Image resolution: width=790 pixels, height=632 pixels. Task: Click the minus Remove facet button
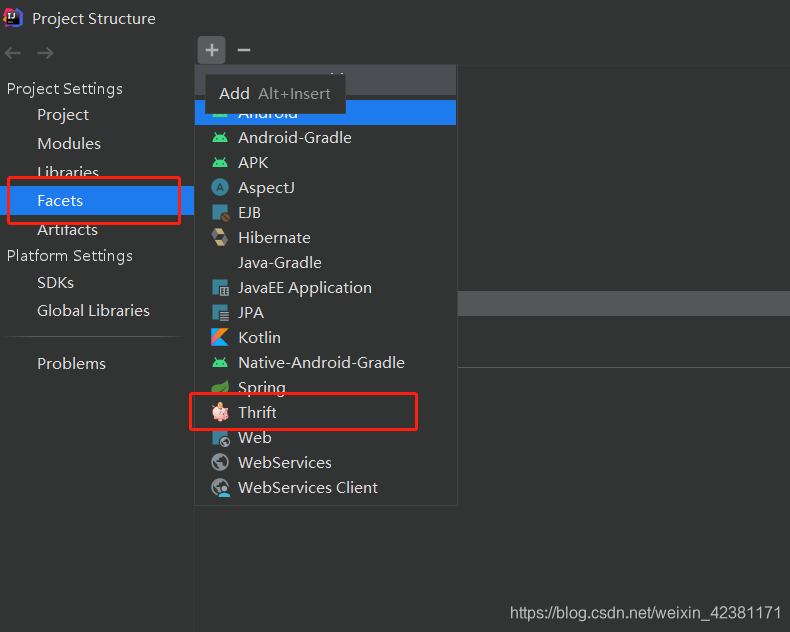(244, 50)
